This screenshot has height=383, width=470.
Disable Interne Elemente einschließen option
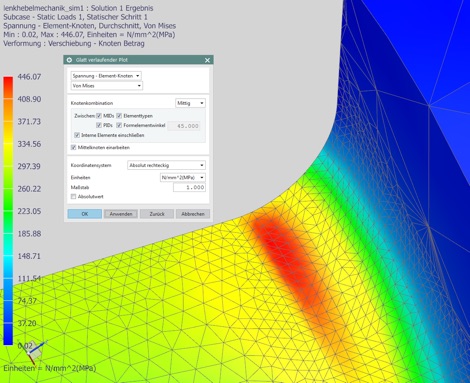[x=77, y=135]
